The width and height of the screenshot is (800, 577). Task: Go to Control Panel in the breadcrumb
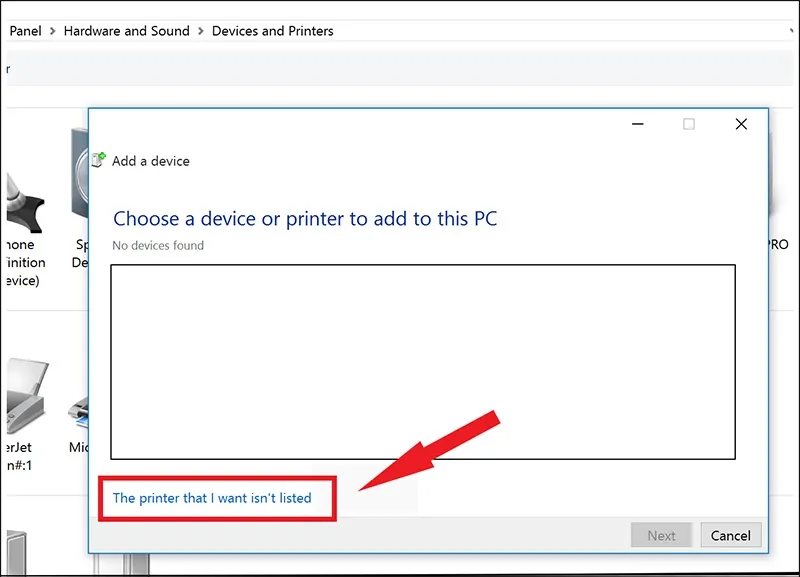point(25,31)
